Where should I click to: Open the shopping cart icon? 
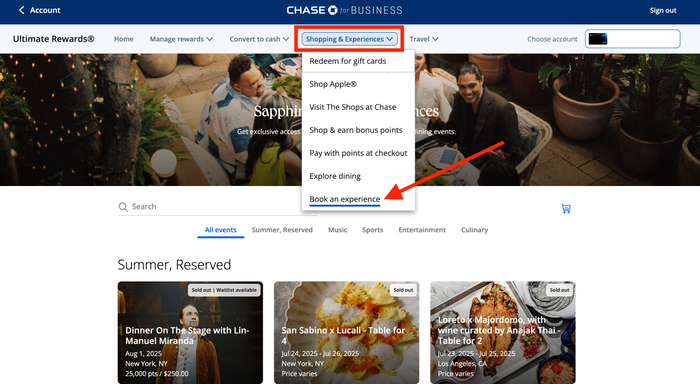566,209
